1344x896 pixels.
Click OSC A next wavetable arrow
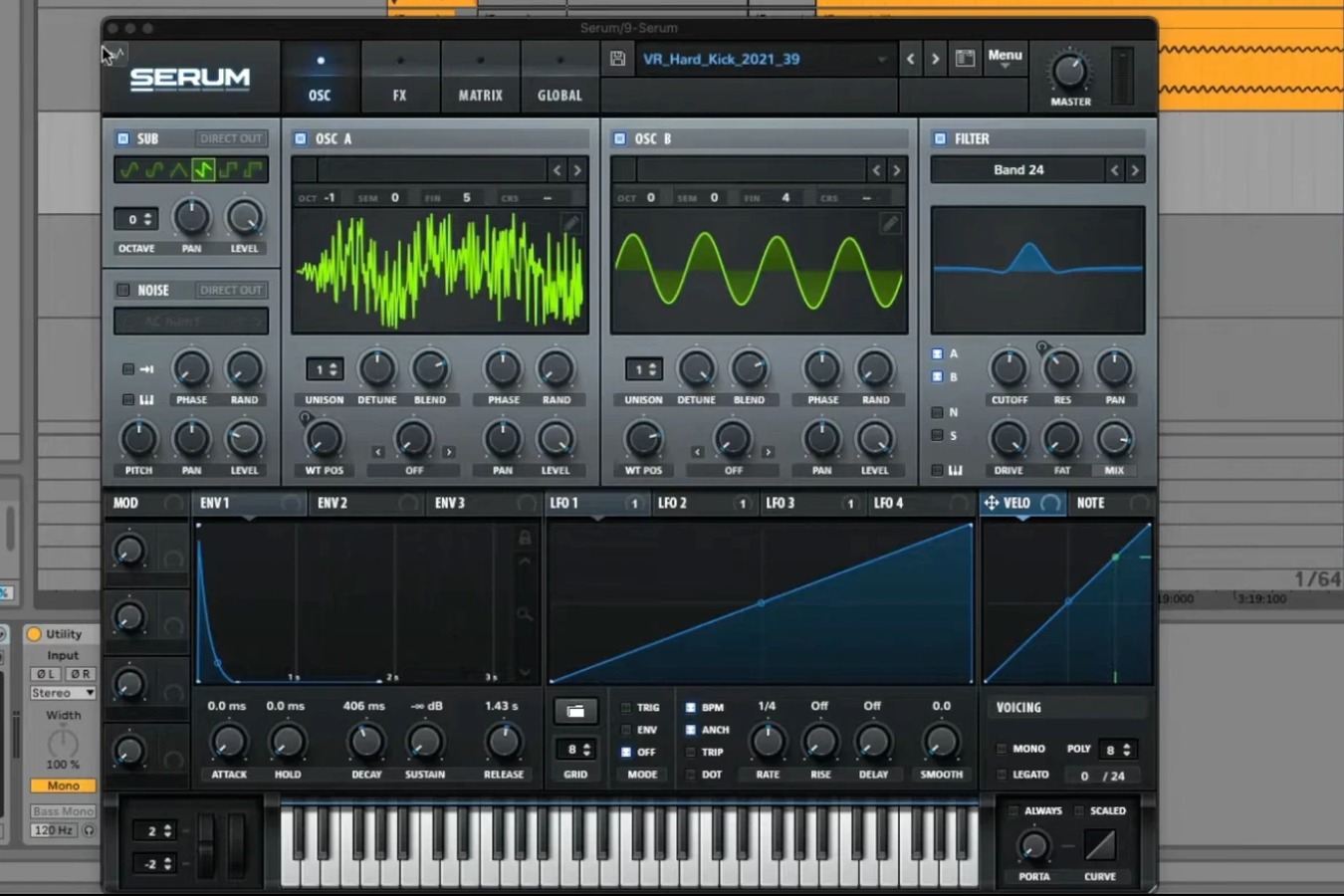click(577, 170)
